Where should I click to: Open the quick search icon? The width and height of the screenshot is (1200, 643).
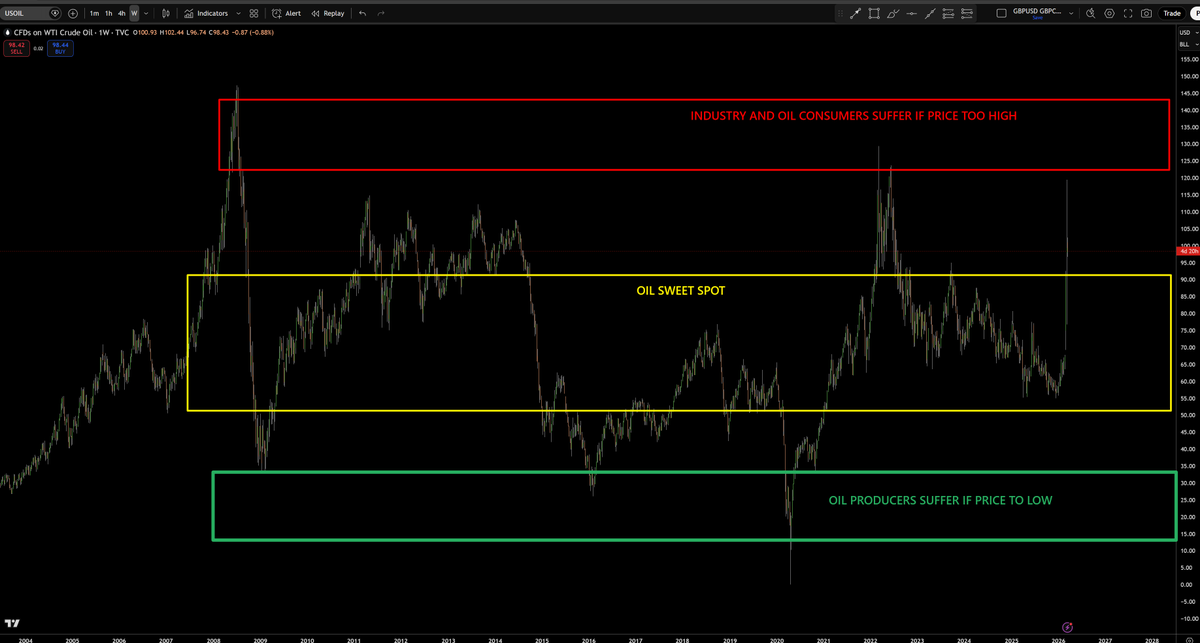pyautogui.click(x=1091, y=14)
